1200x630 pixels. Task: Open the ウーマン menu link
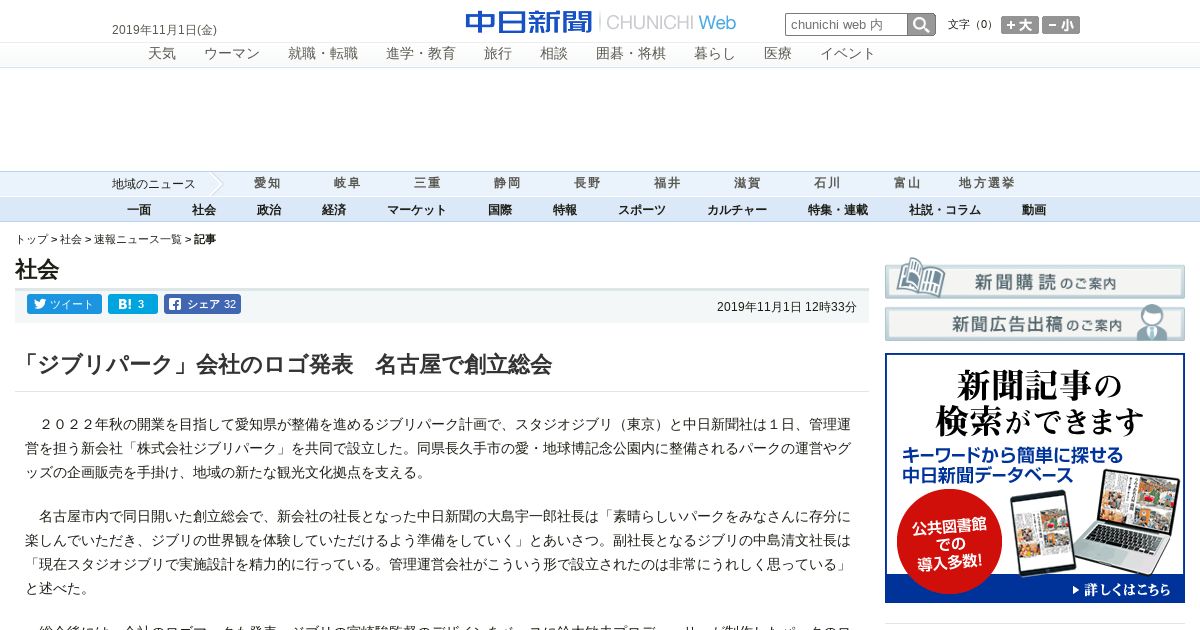(x=232, y=54)
